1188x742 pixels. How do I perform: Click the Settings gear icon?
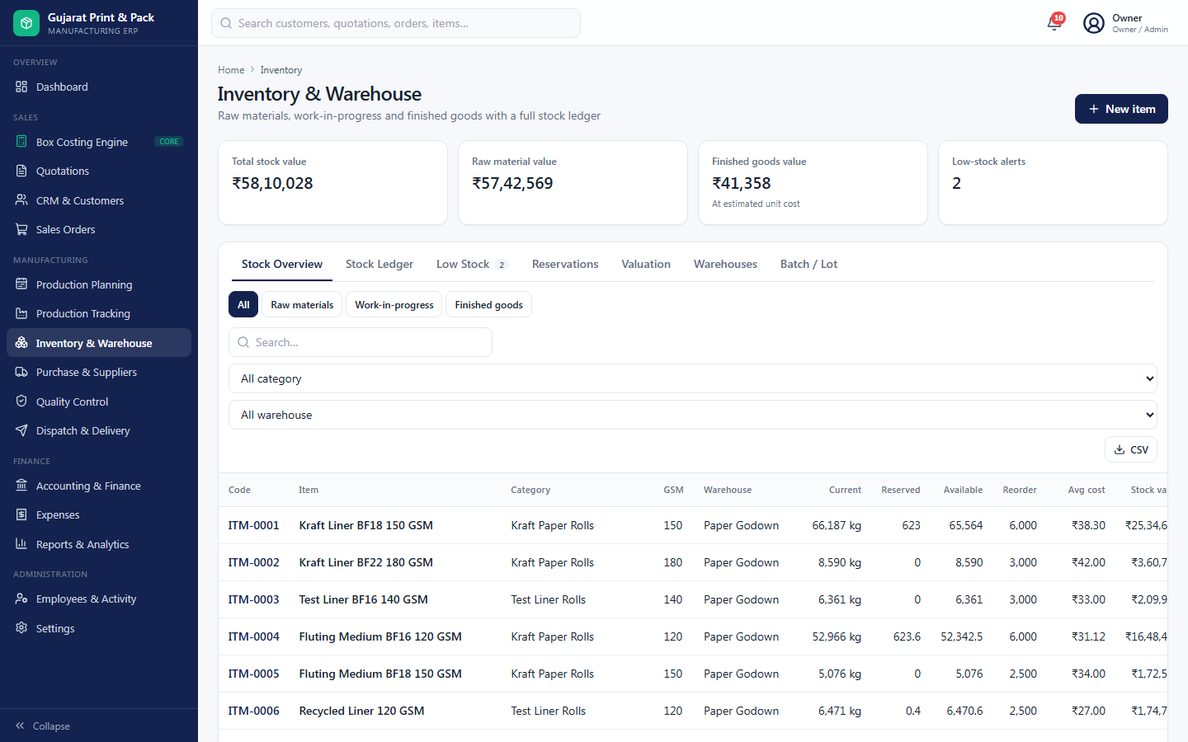[21, 628]
